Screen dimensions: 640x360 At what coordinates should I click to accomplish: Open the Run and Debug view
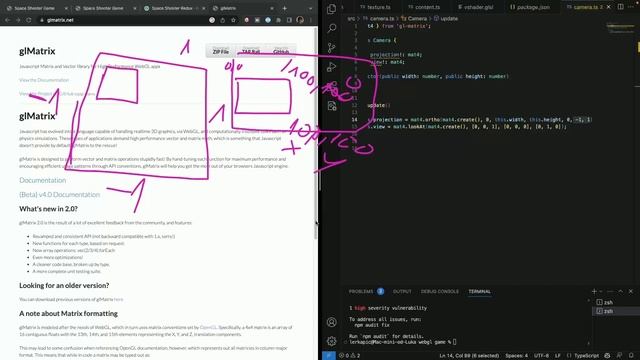click(x=332, y=67)
